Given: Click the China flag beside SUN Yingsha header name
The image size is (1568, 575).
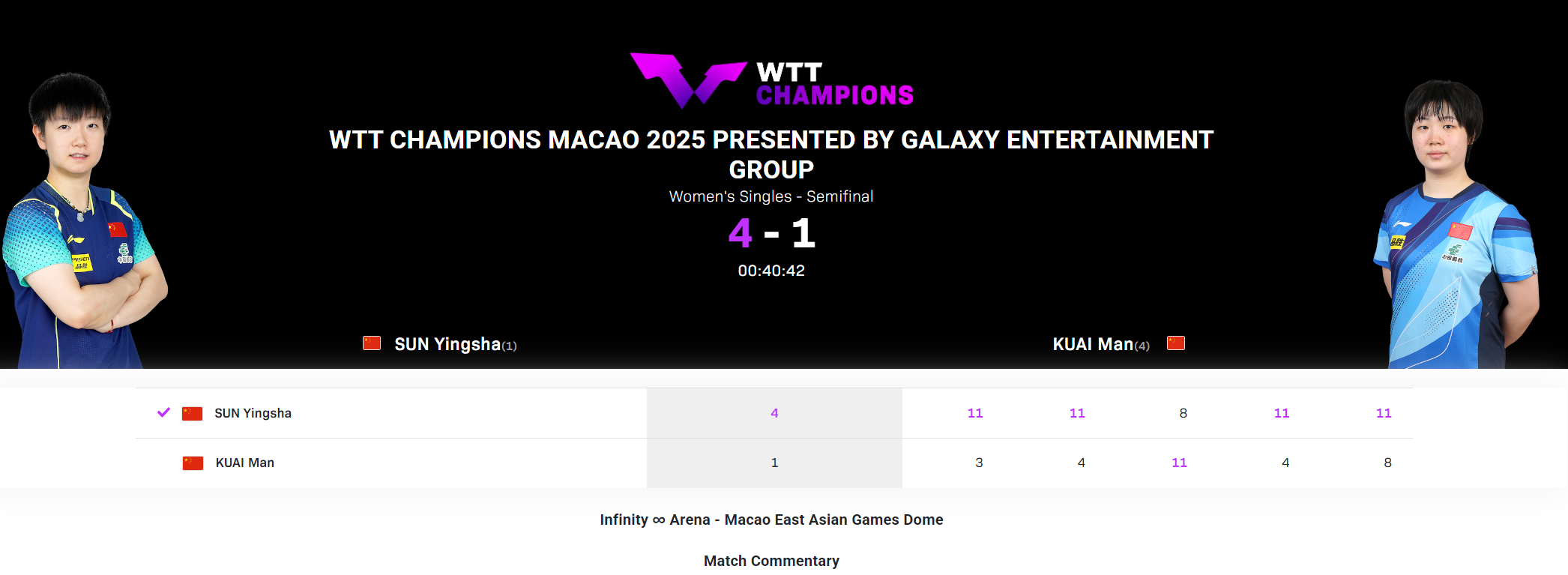Looking at the screenshot, I should click(x=372, y=343).
